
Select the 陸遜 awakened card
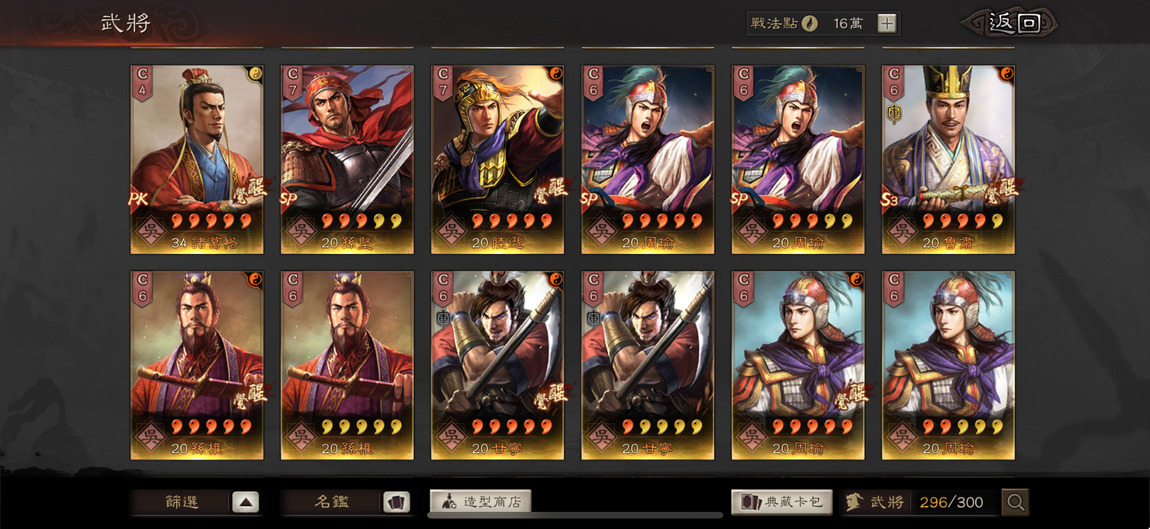click(x=498, y=159)
